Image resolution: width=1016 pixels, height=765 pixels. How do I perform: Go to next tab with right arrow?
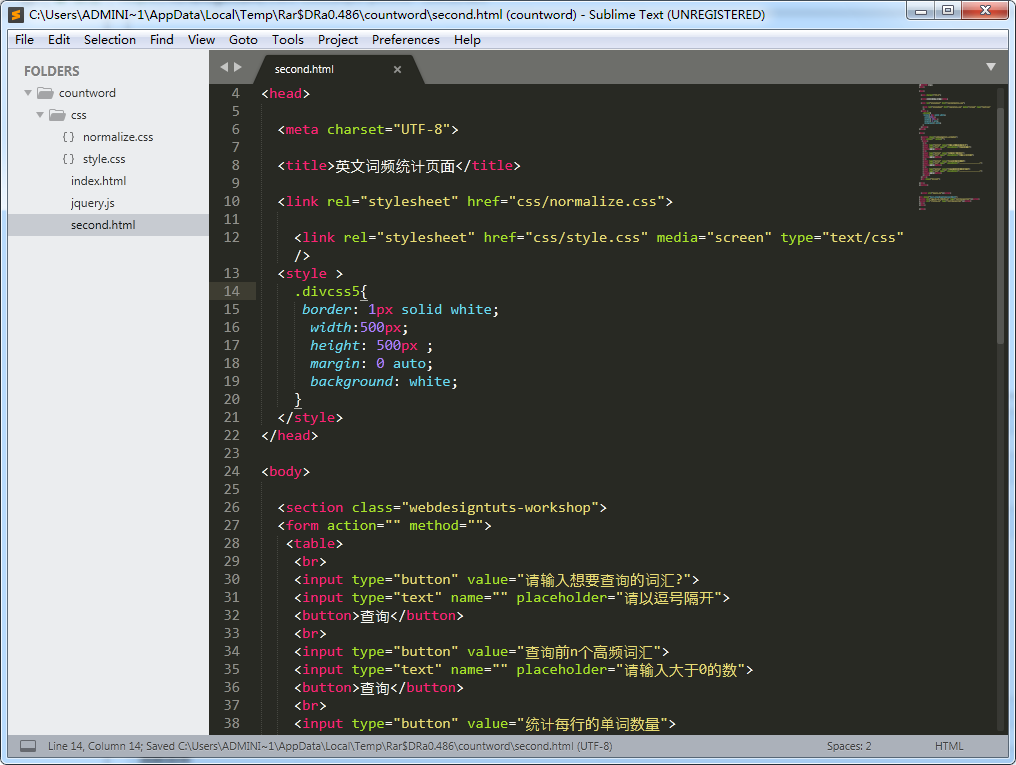238,67
